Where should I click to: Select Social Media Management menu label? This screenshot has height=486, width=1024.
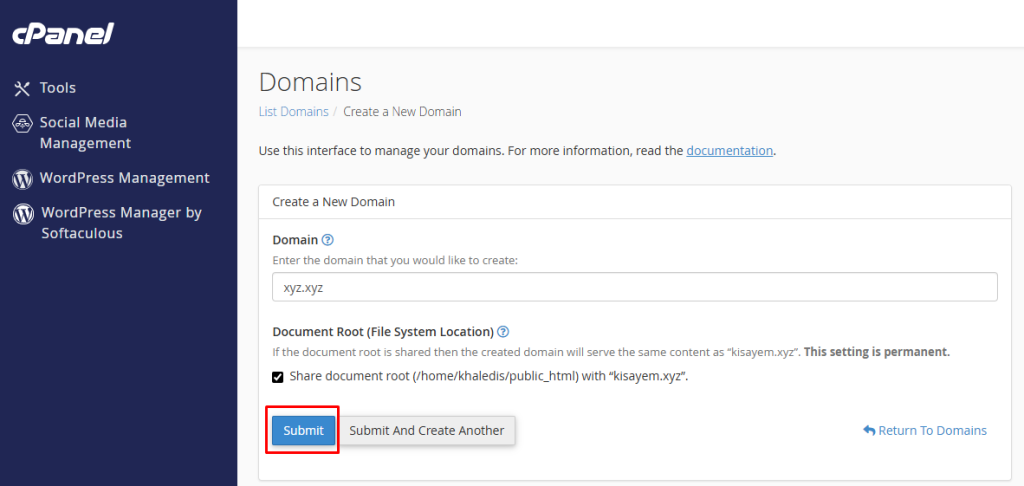pyautogui.click(x=85, y=133)
